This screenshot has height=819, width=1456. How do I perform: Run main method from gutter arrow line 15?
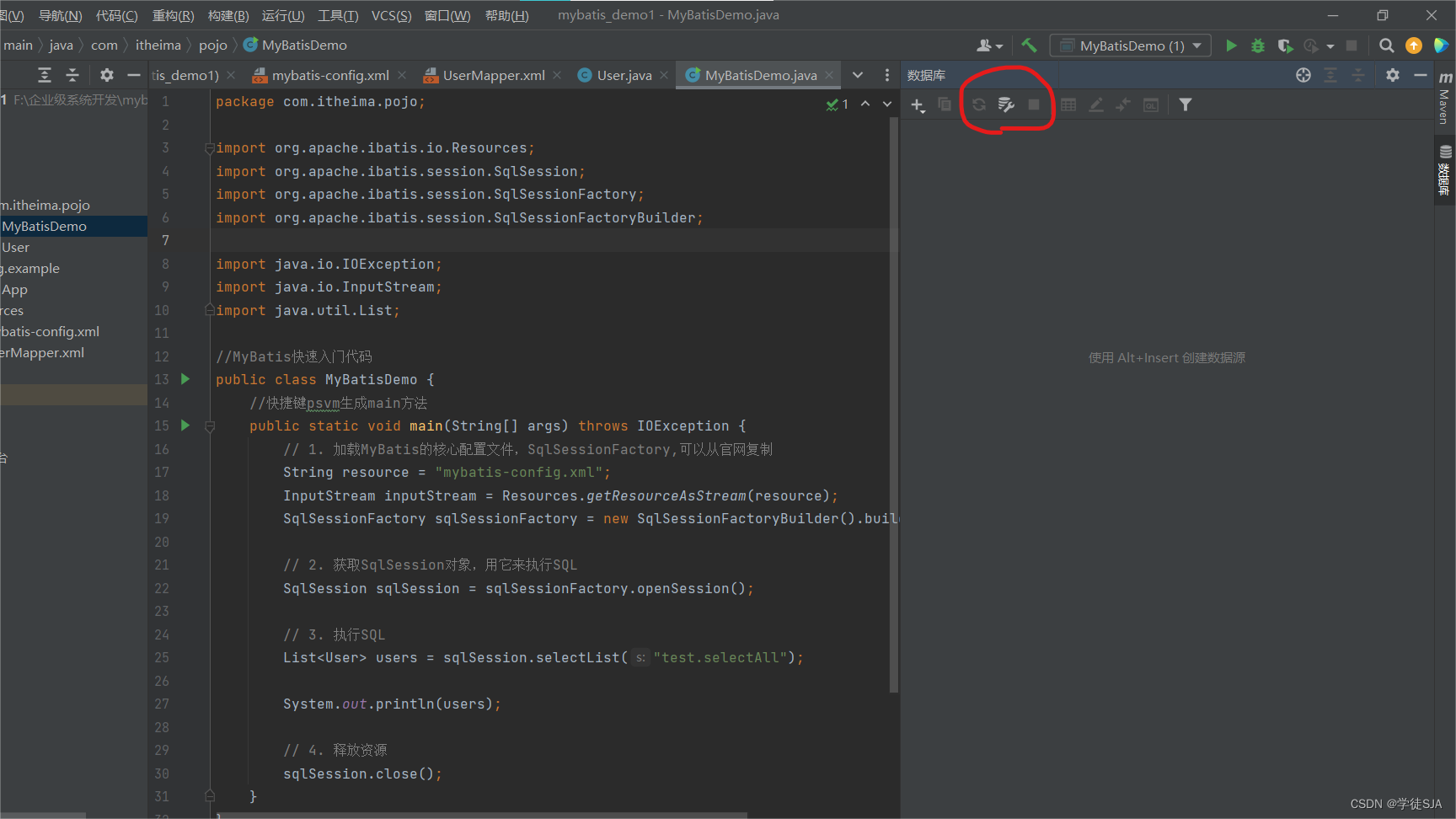[x=185, y=426]
